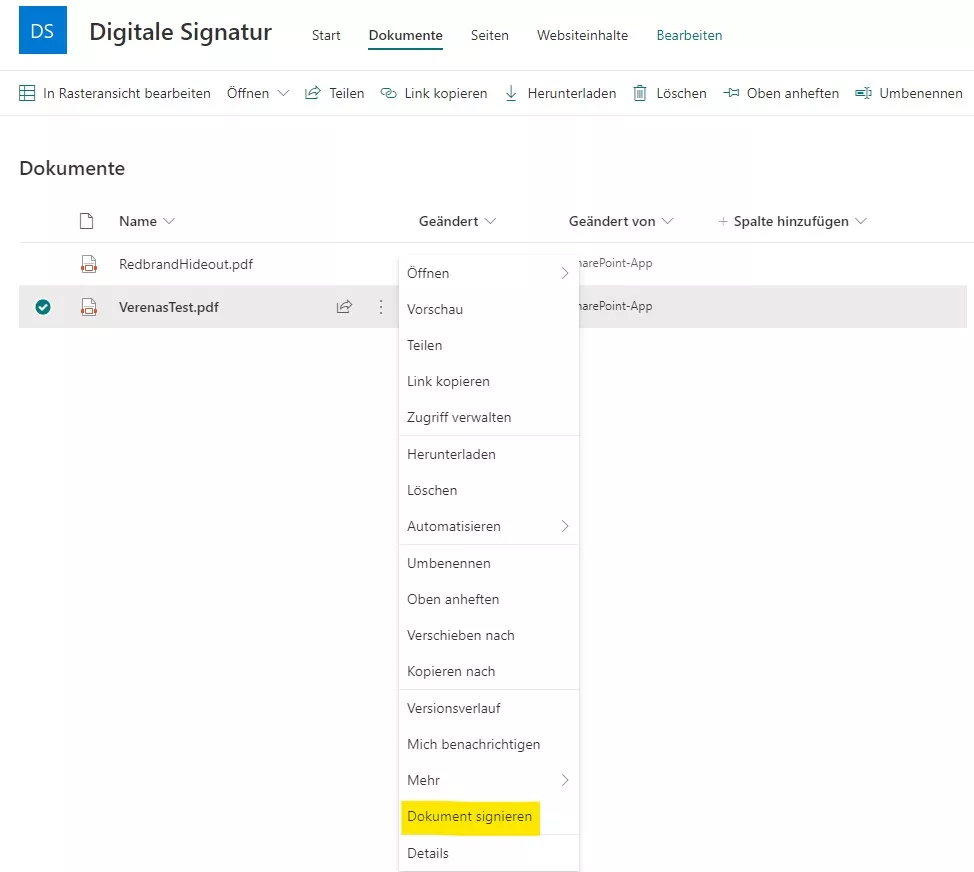Click the Link kopieren chain icon
Screen dimensions: 974x872
tap(387, 93)
